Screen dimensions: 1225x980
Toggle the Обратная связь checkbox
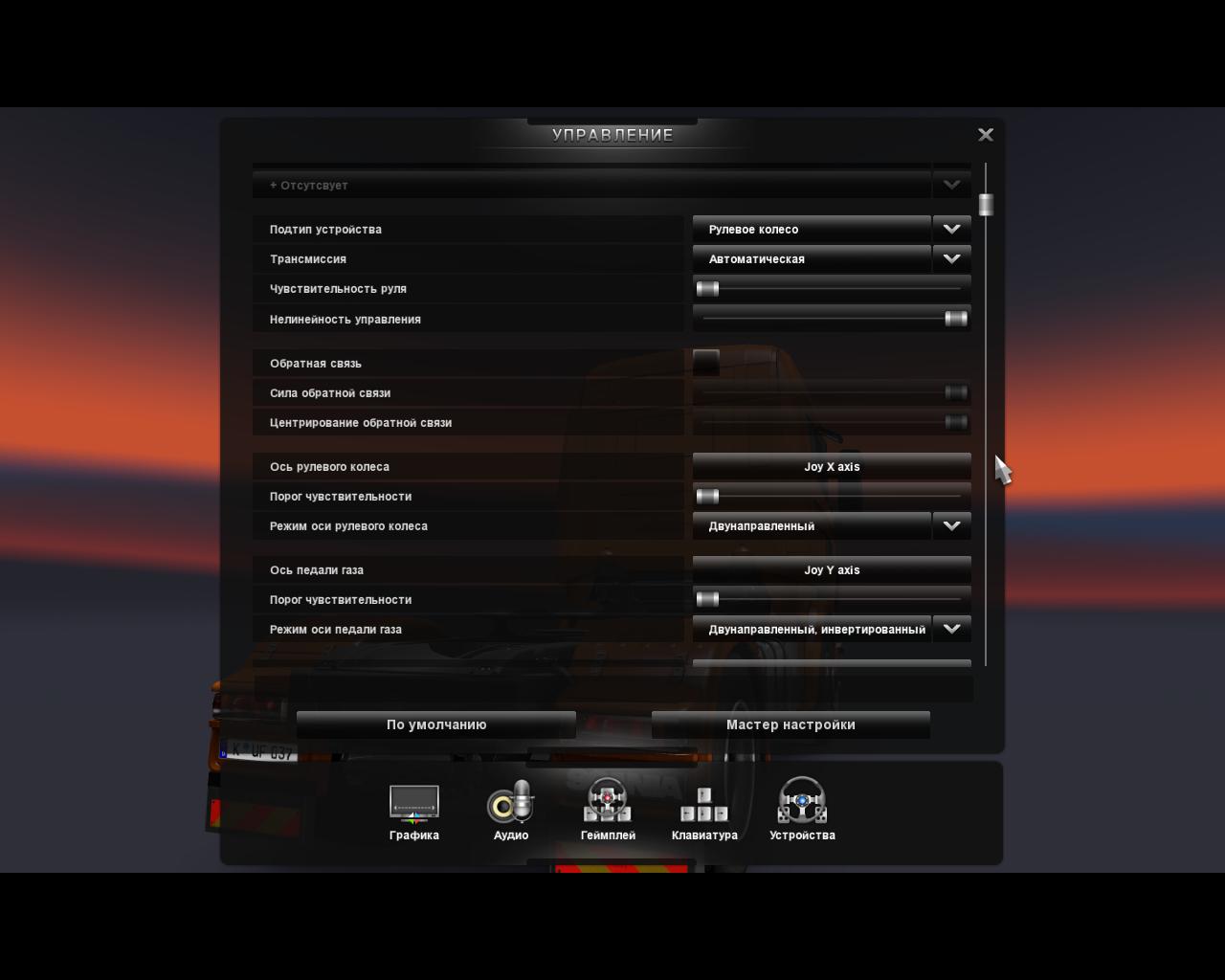[x=706, y=363]
